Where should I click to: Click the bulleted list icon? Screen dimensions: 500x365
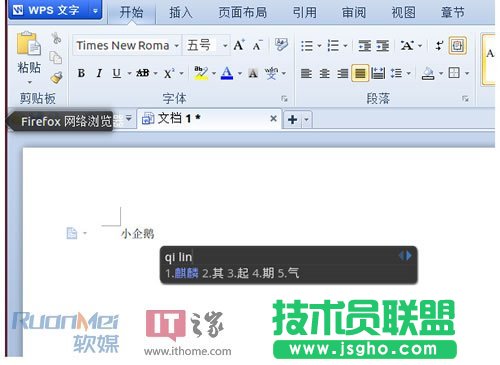coord(307,46)
